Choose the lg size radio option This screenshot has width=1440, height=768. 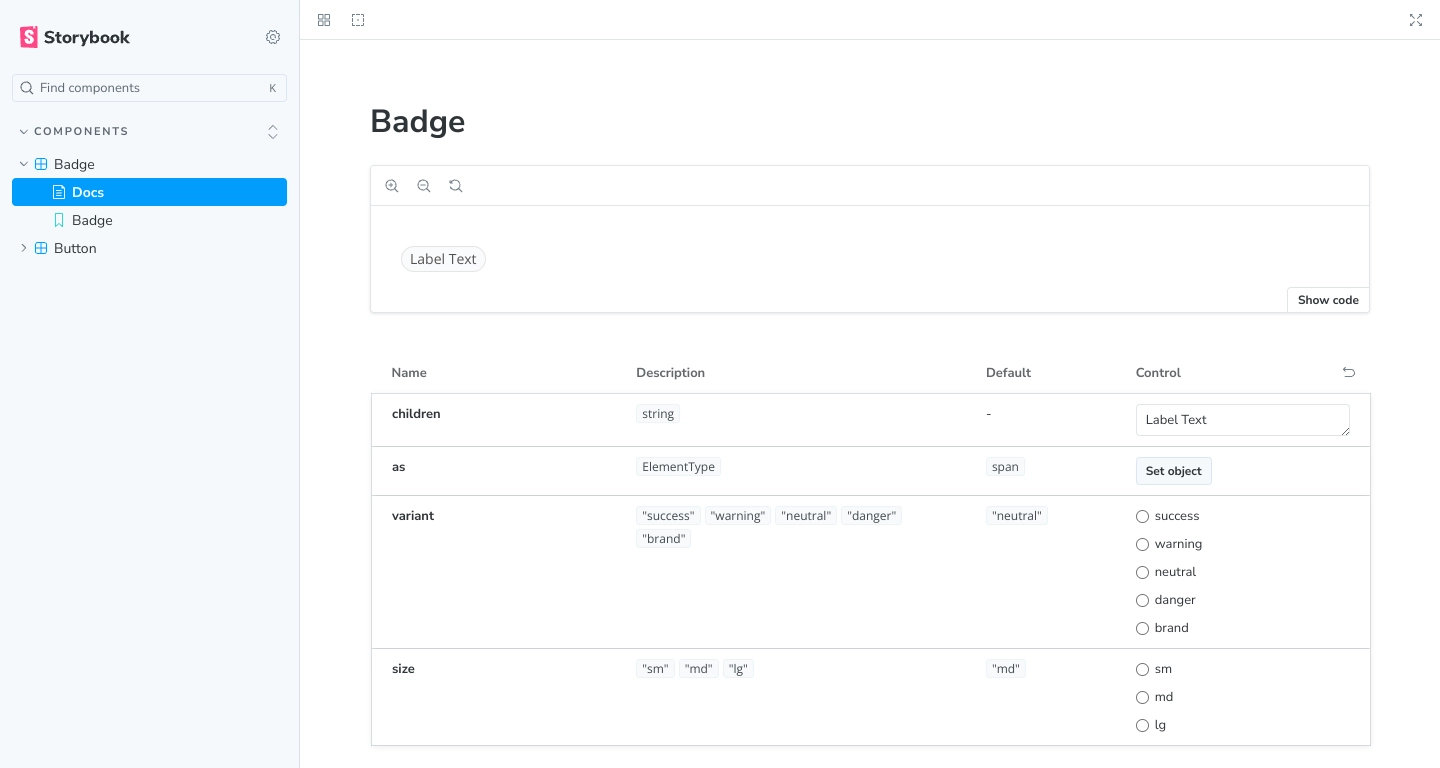(x=1142, y=725)
